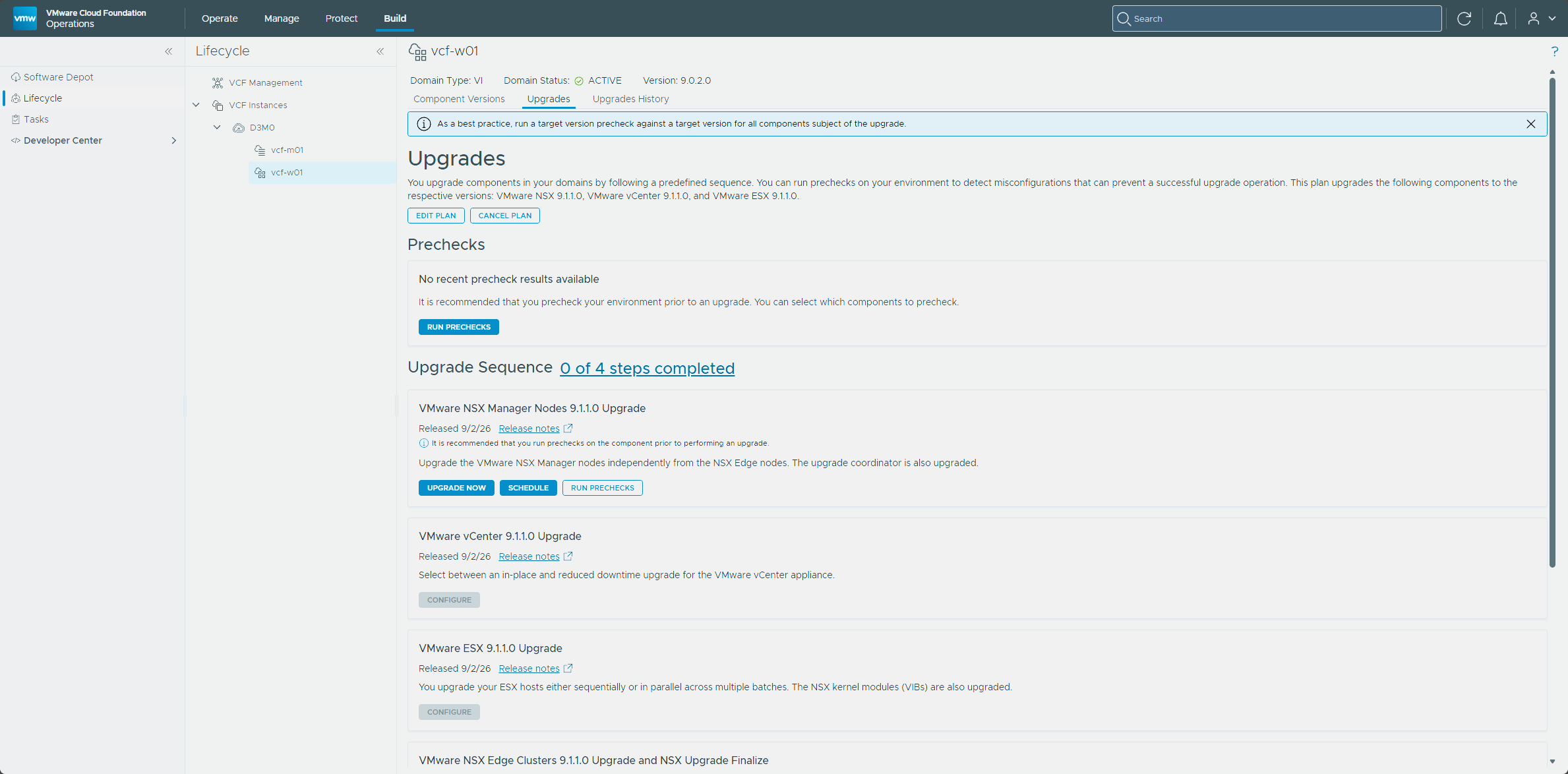Click the help question mark icon
The width and height of the screenshot is (1568, 774).
[x=1554, y=51]
